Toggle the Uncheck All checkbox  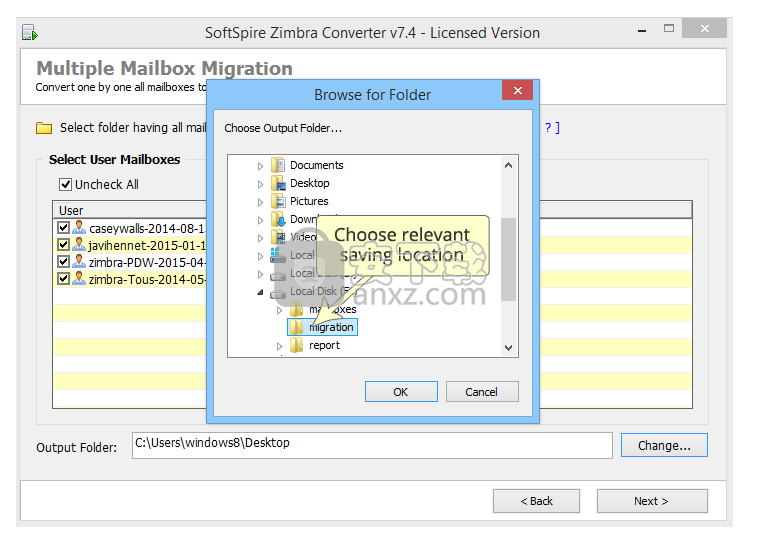65,184
